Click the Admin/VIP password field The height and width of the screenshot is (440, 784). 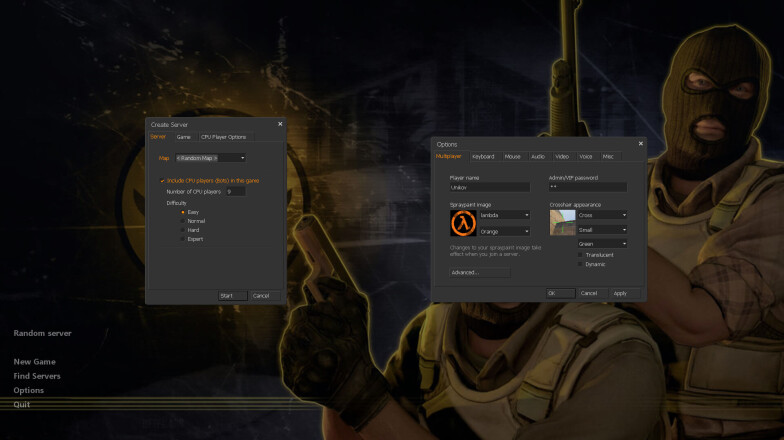pos(588,187)
